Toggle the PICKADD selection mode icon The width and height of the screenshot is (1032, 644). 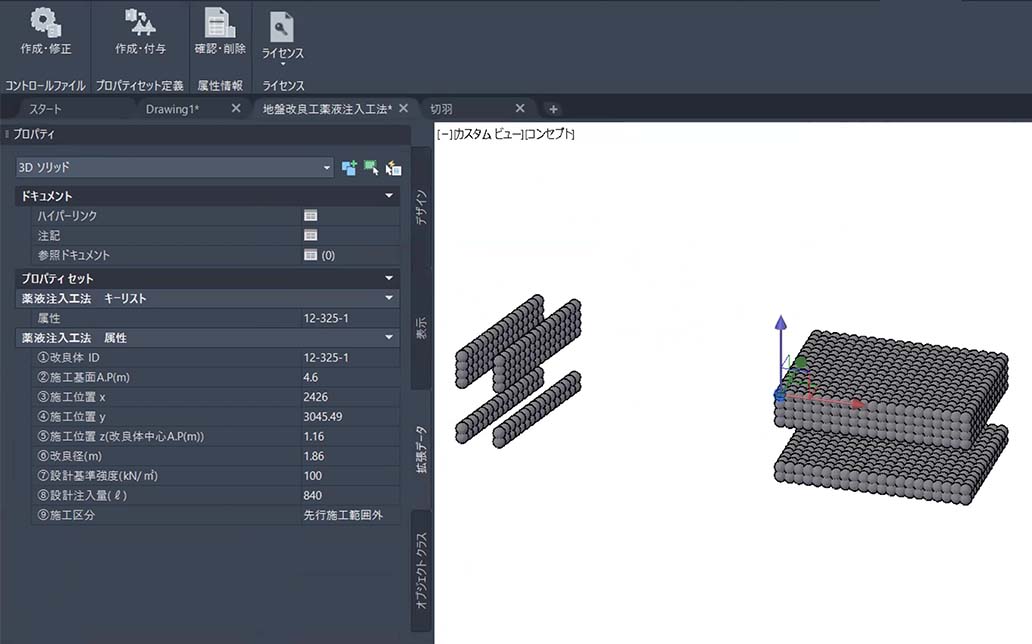coord(349,169)
